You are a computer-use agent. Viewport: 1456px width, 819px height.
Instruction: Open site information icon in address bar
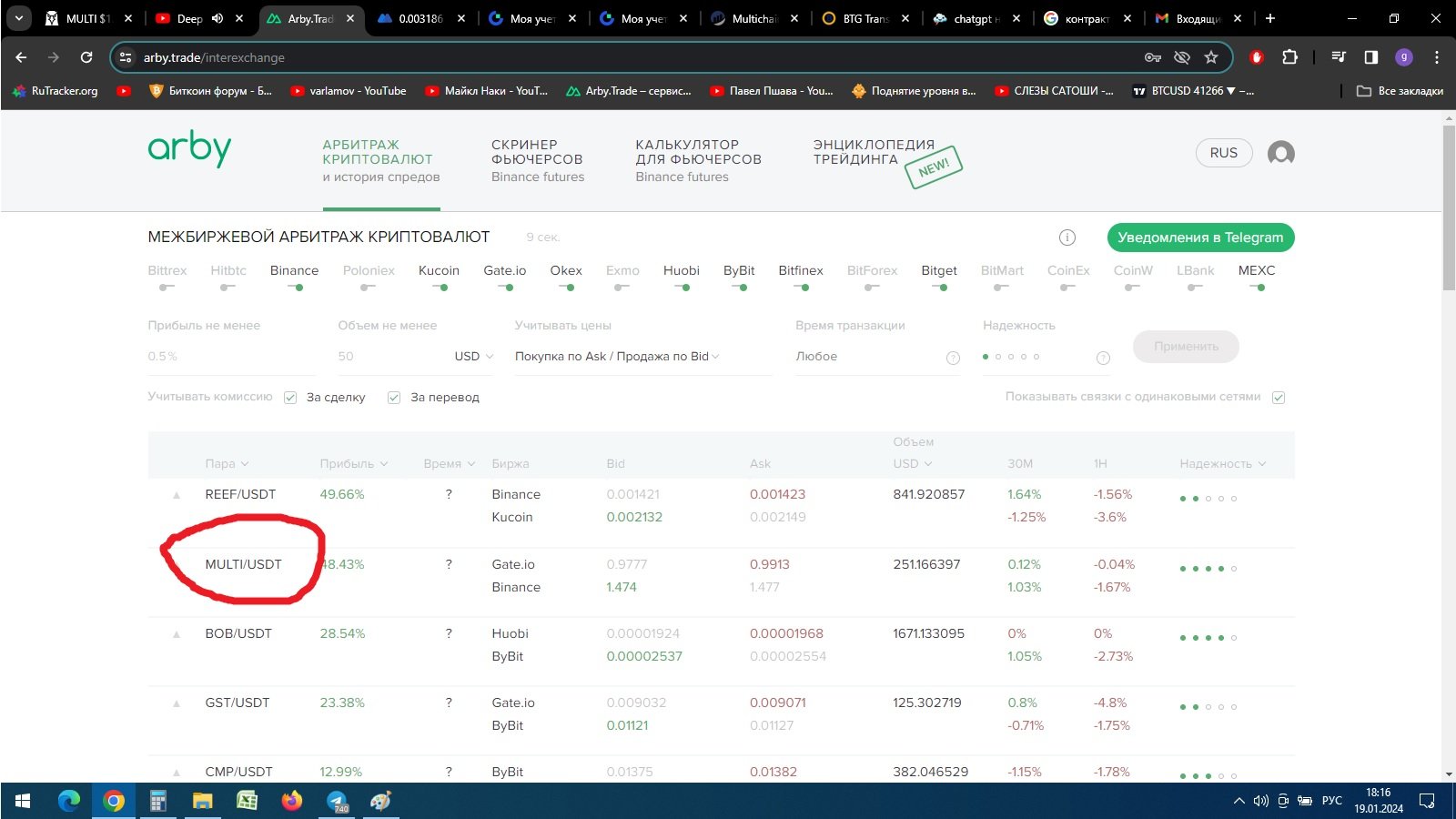pos(126,57)
